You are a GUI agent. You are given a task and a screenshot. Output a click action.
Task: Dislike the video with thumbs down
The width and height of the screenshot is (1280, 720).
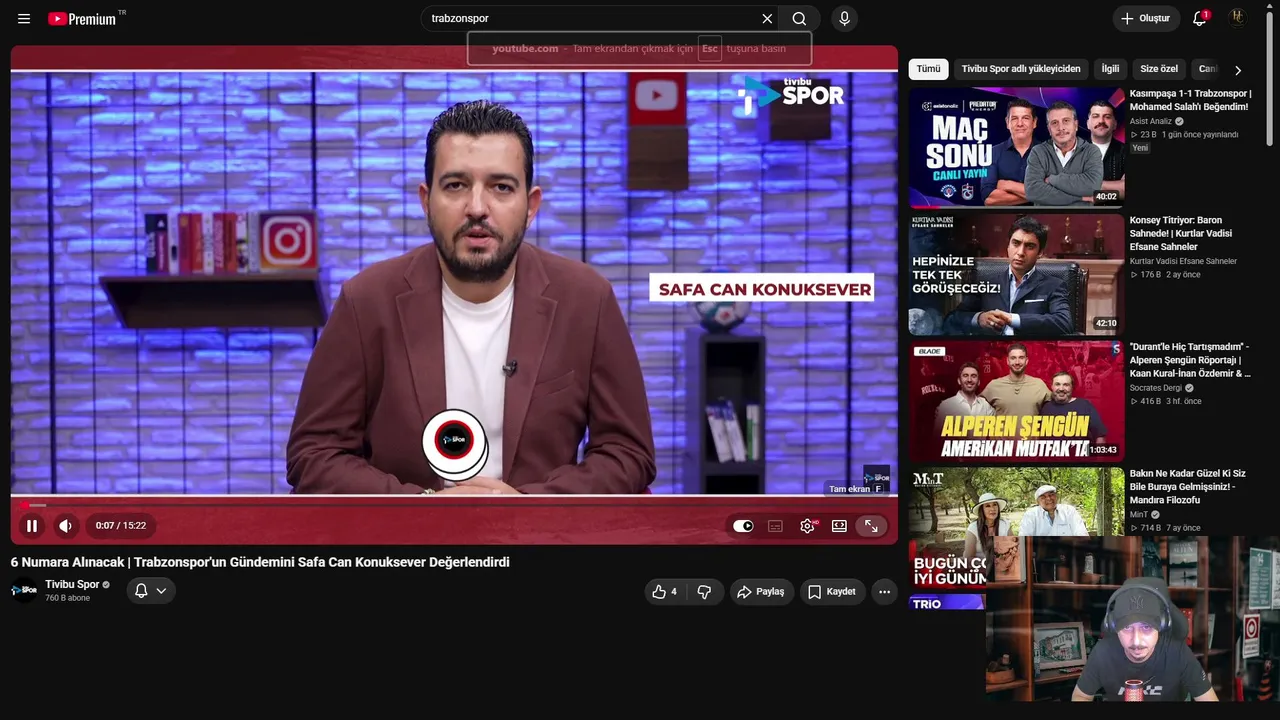click(704, 592)
